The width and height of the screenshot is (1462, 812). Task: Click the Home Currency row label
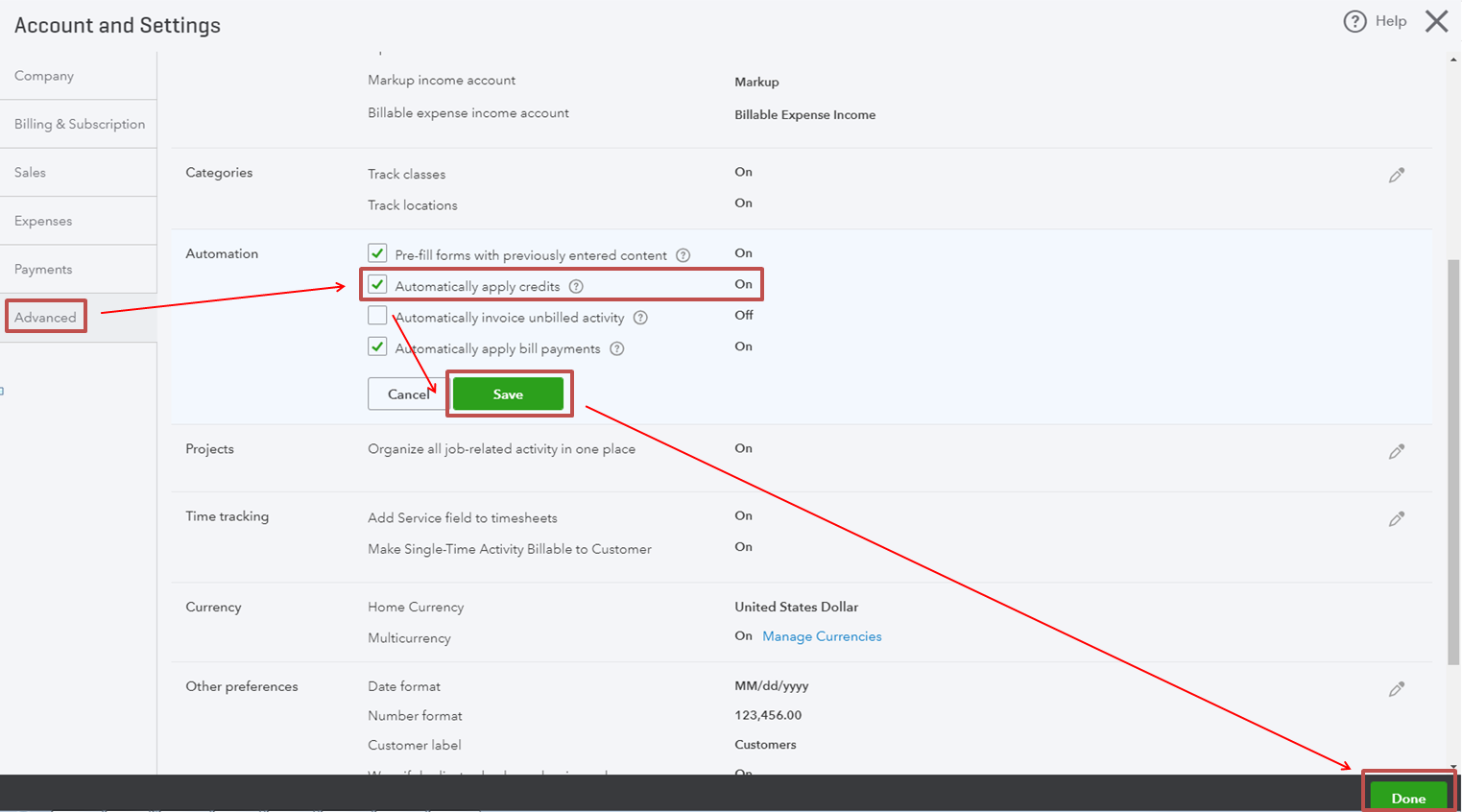click(x=416, y=608)
